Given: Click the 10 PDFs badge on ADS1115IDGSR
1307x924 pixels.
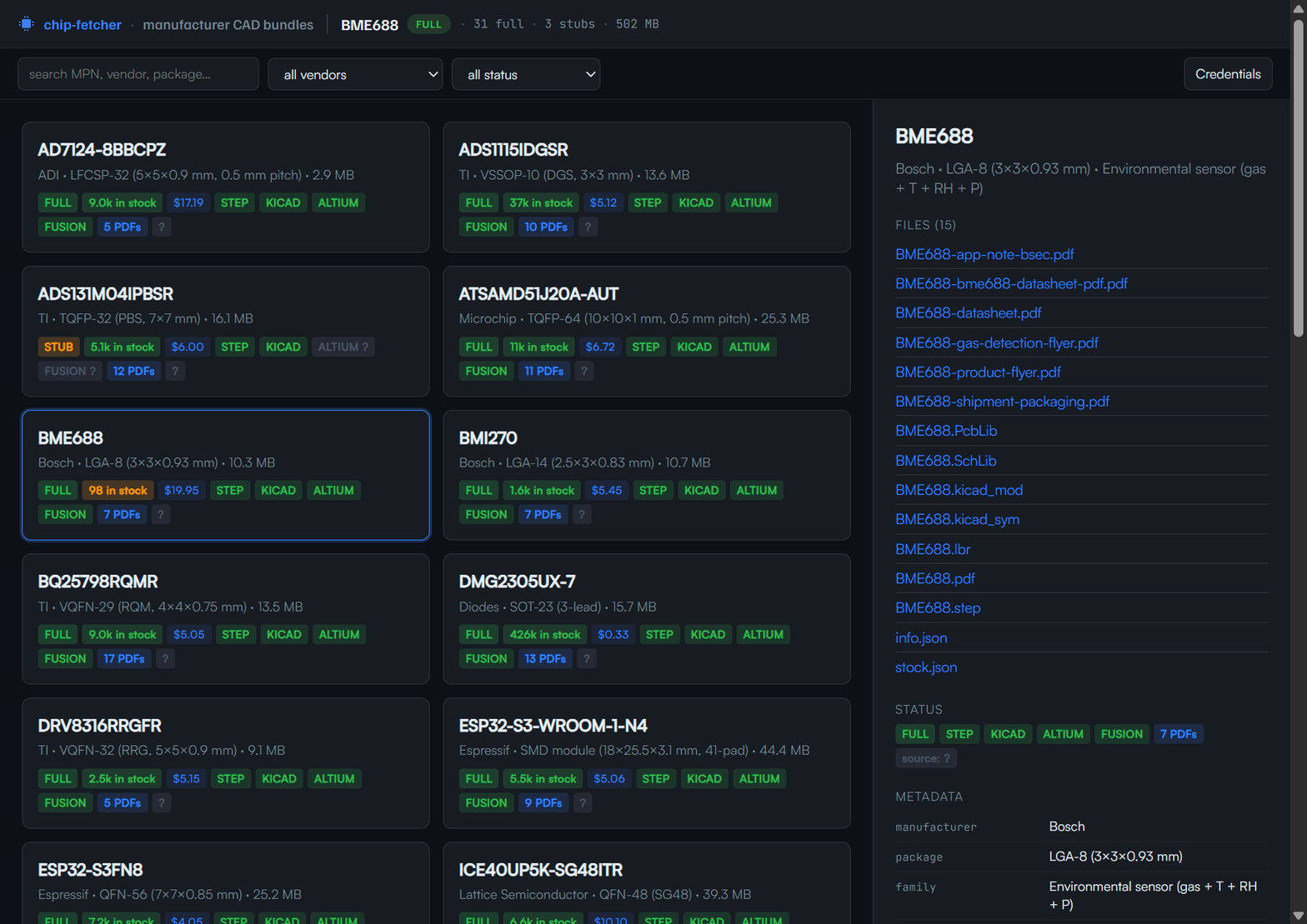Looking at the screenshot, I should click(546, 227).
